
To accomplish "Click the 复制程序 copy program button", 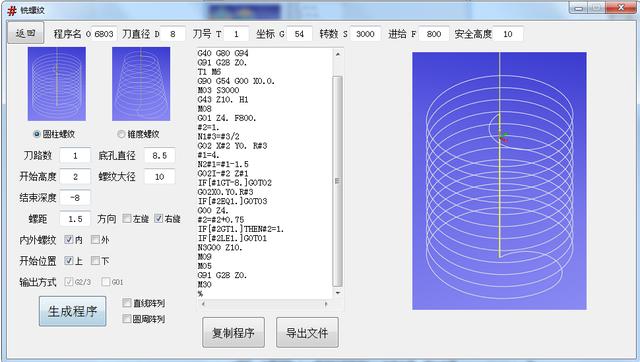I will coord(233,333).
